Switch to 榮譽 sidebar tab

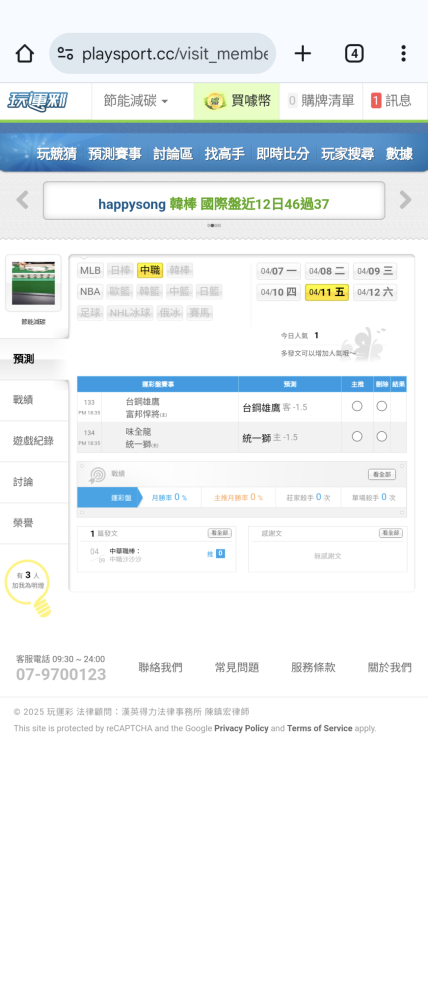coord(34,523)
